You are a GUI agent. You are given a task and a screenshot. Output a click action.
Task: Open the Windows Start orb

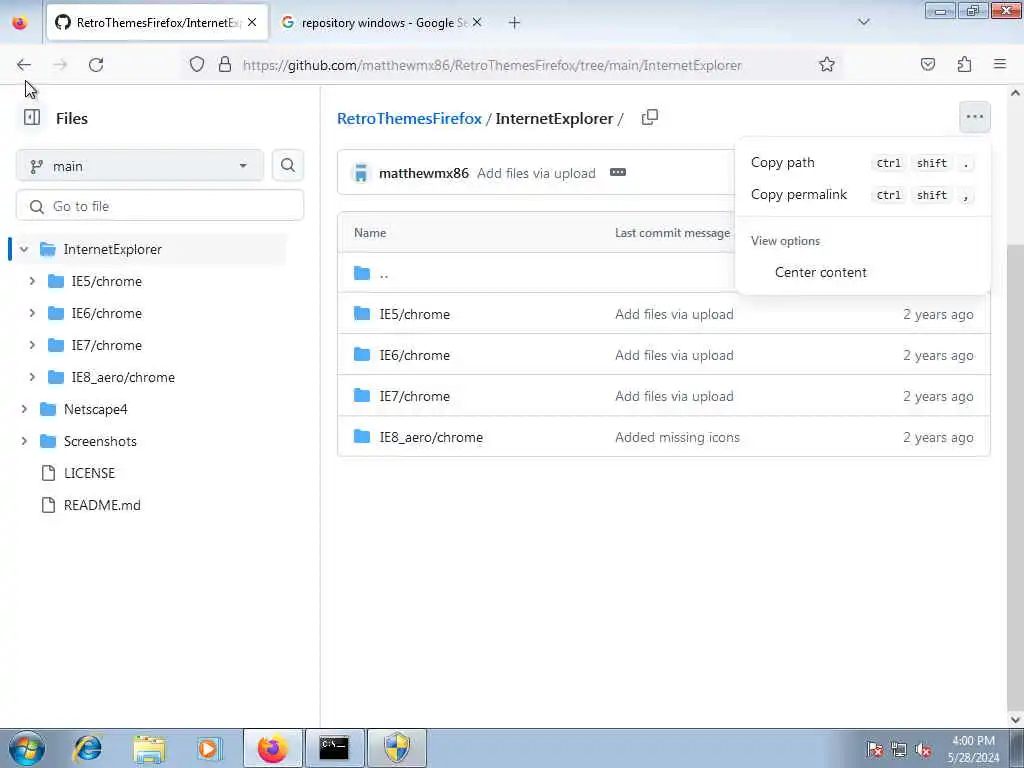[27, 748]
